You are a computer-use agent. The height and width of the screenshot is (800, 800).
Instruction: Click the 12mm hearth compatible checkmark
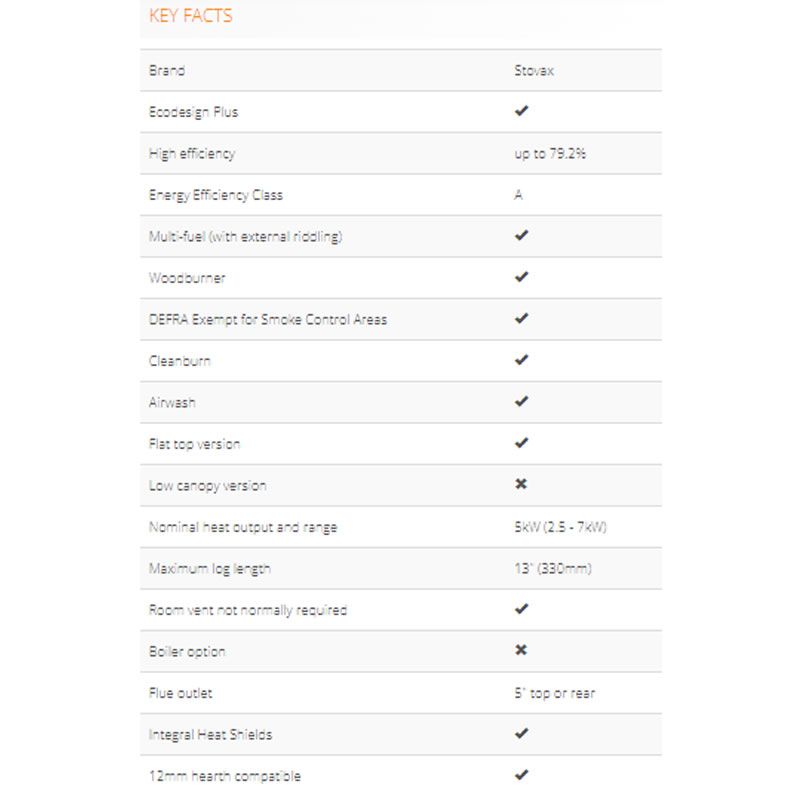pos(521,775)
